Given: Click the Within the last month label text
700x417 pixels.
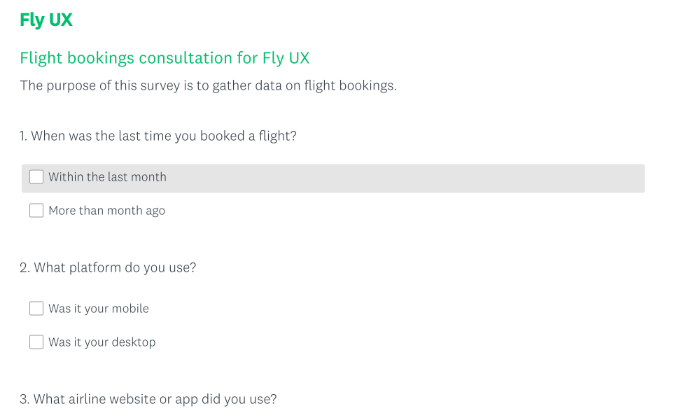Looking at the screenshot, I should tap(107, 177).
